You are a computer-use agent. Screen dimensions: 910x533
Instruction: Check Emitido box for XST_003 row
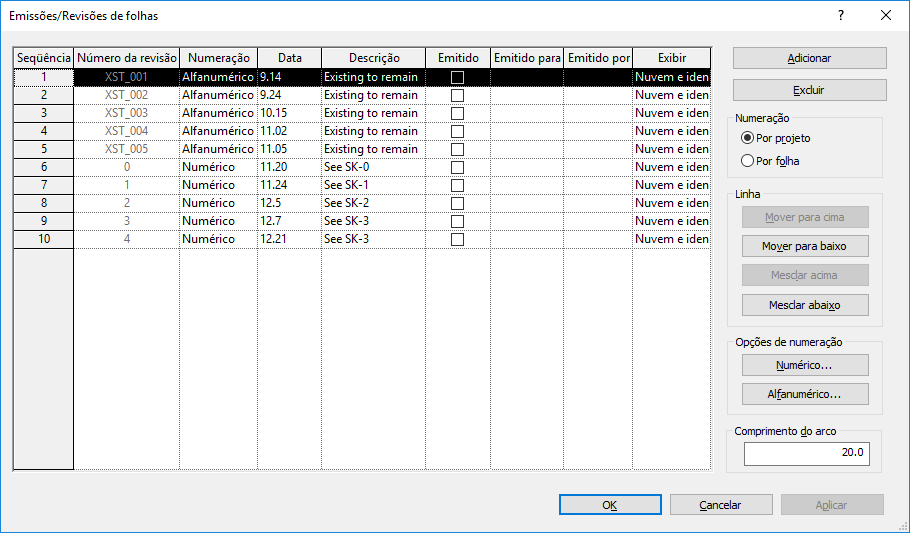click(457, 113)
